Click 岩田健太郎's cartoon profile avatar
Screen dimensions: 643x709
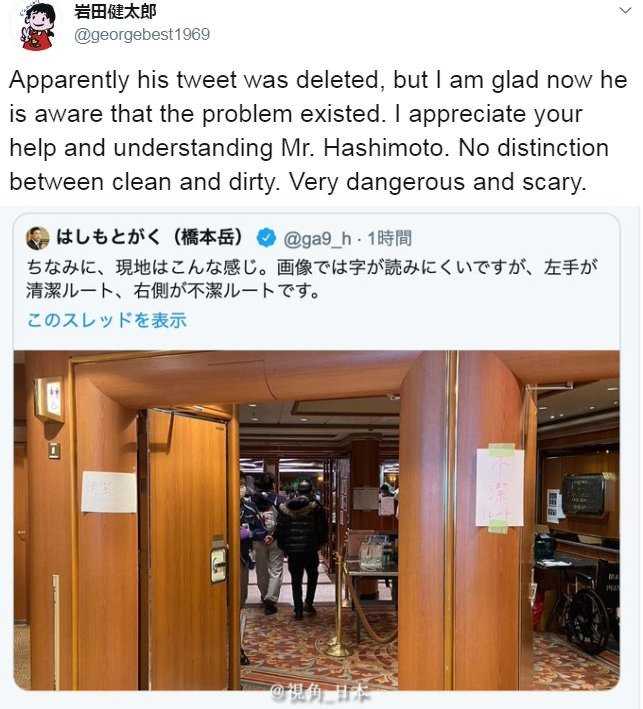coord(38,25)
